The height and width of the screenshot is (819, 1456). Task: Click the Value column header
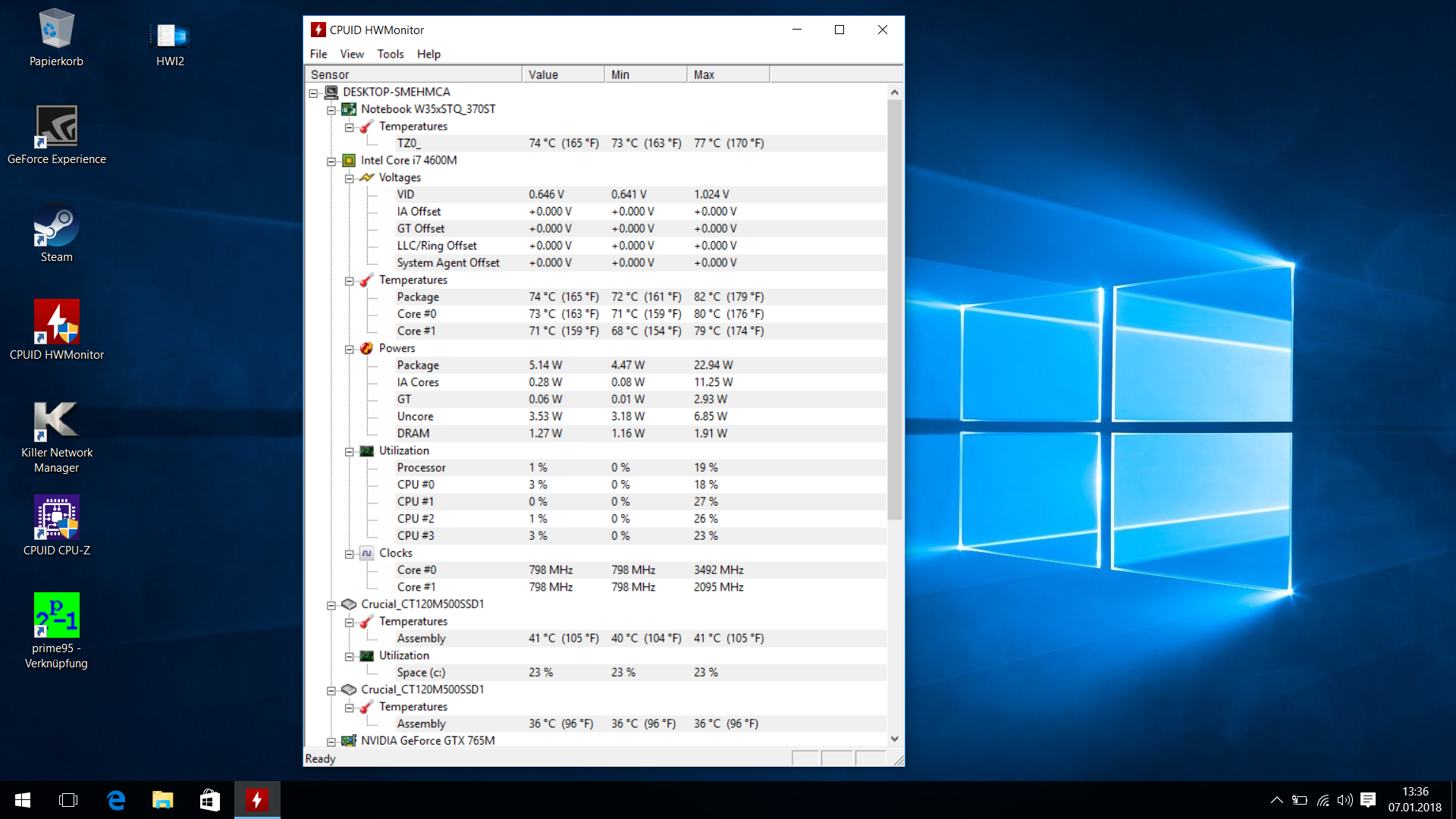[x=562, y=74]
